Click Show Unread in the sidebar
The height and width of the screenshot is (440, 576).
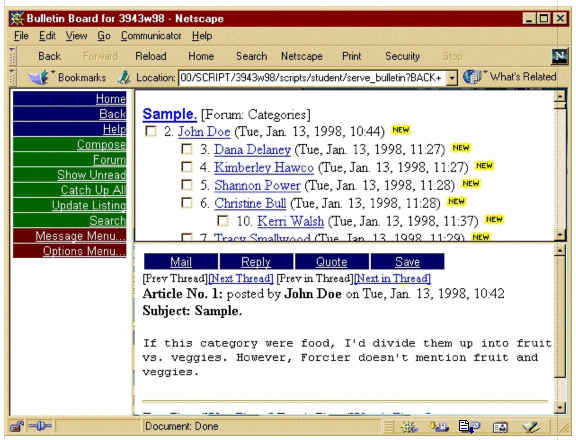click(69, 175)
